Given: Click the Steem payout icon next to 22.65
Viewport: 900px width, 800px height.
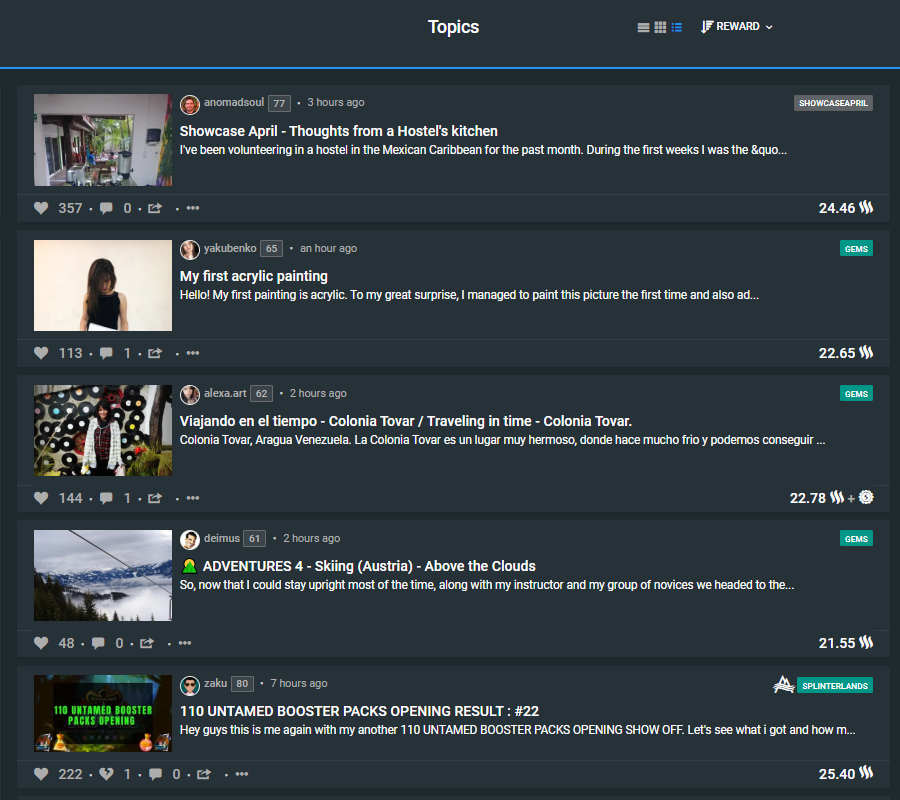Looking at the screenshot, I should coord(866,353).
